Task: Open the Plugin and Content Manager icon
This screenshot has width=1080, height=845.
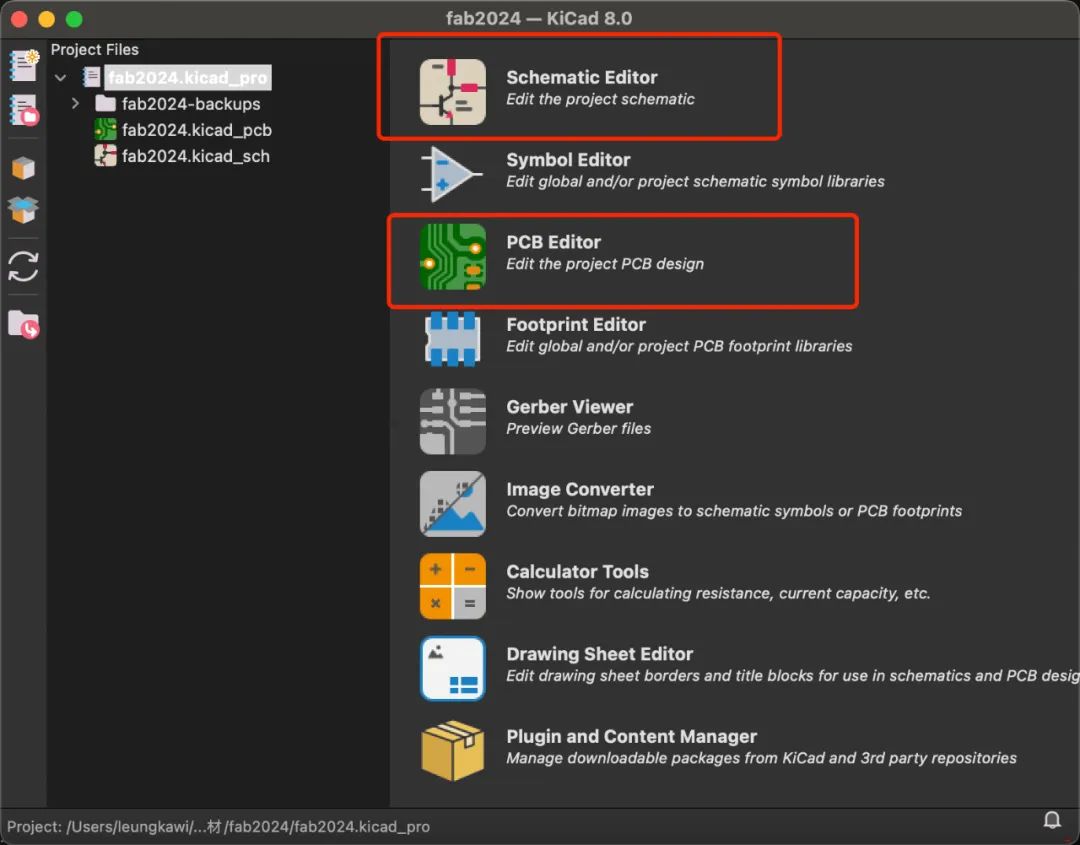Action: coord(453,751)
